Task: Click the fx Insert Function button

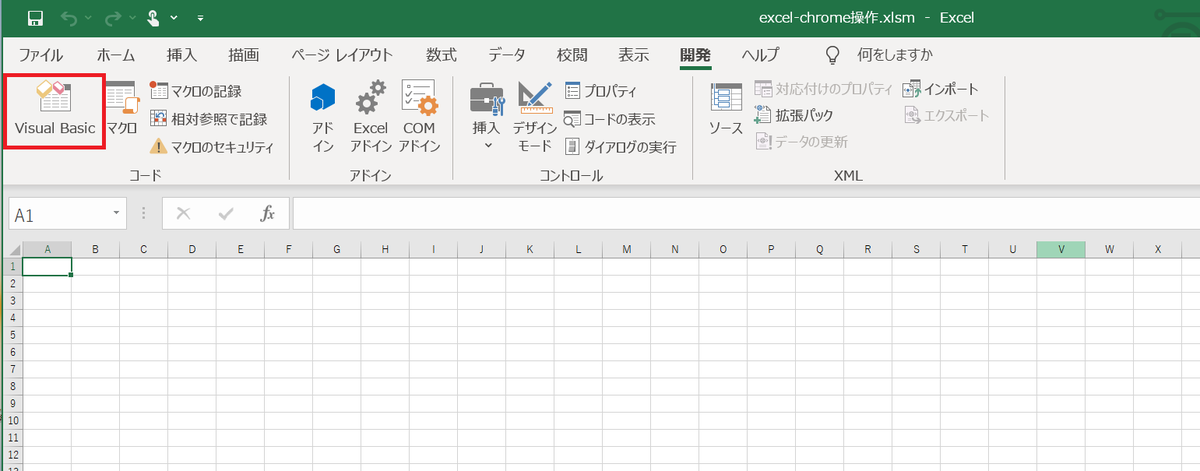Action: (x=267, y=214)
